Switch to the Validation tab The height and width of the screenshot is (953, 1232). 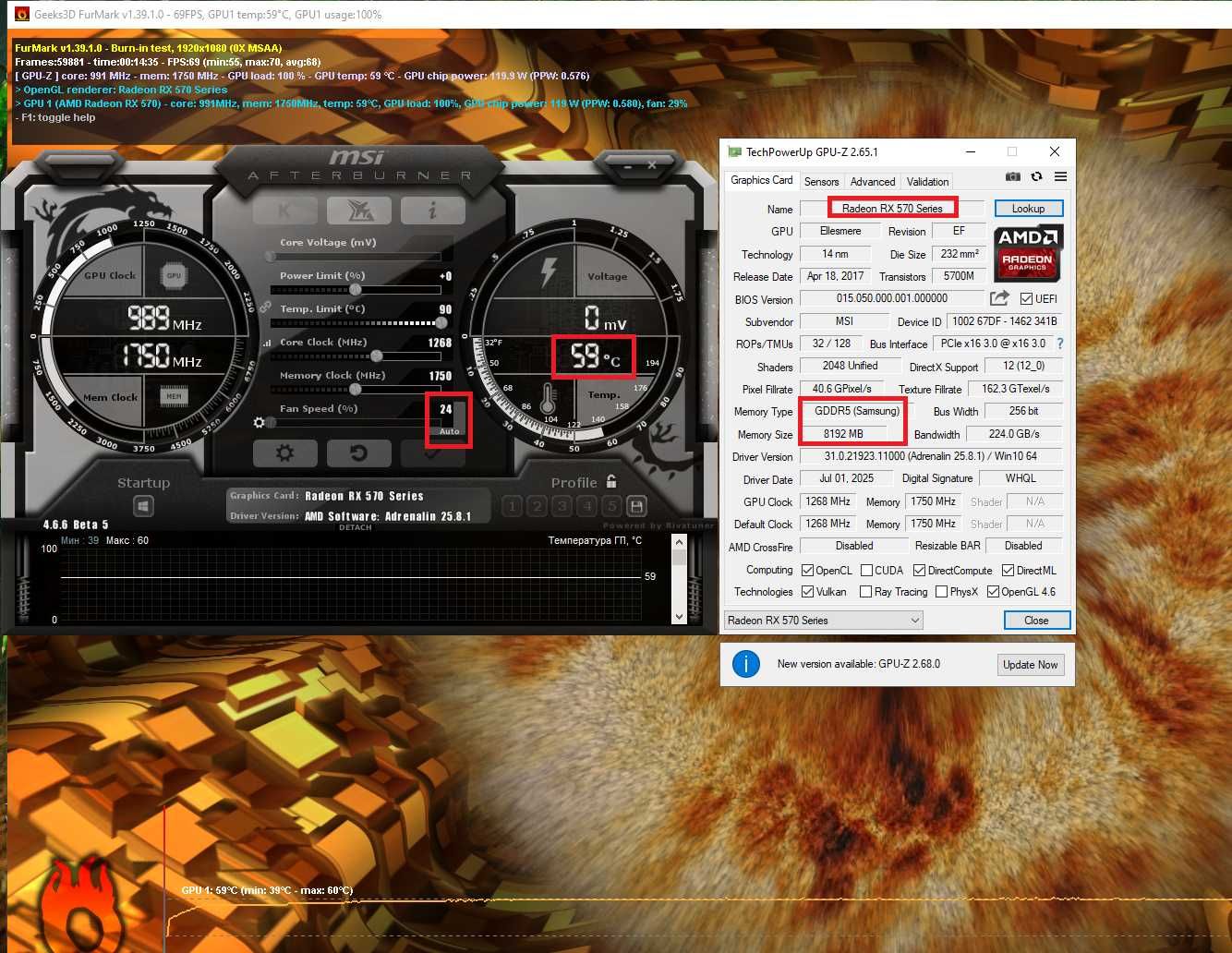point(927,182)
